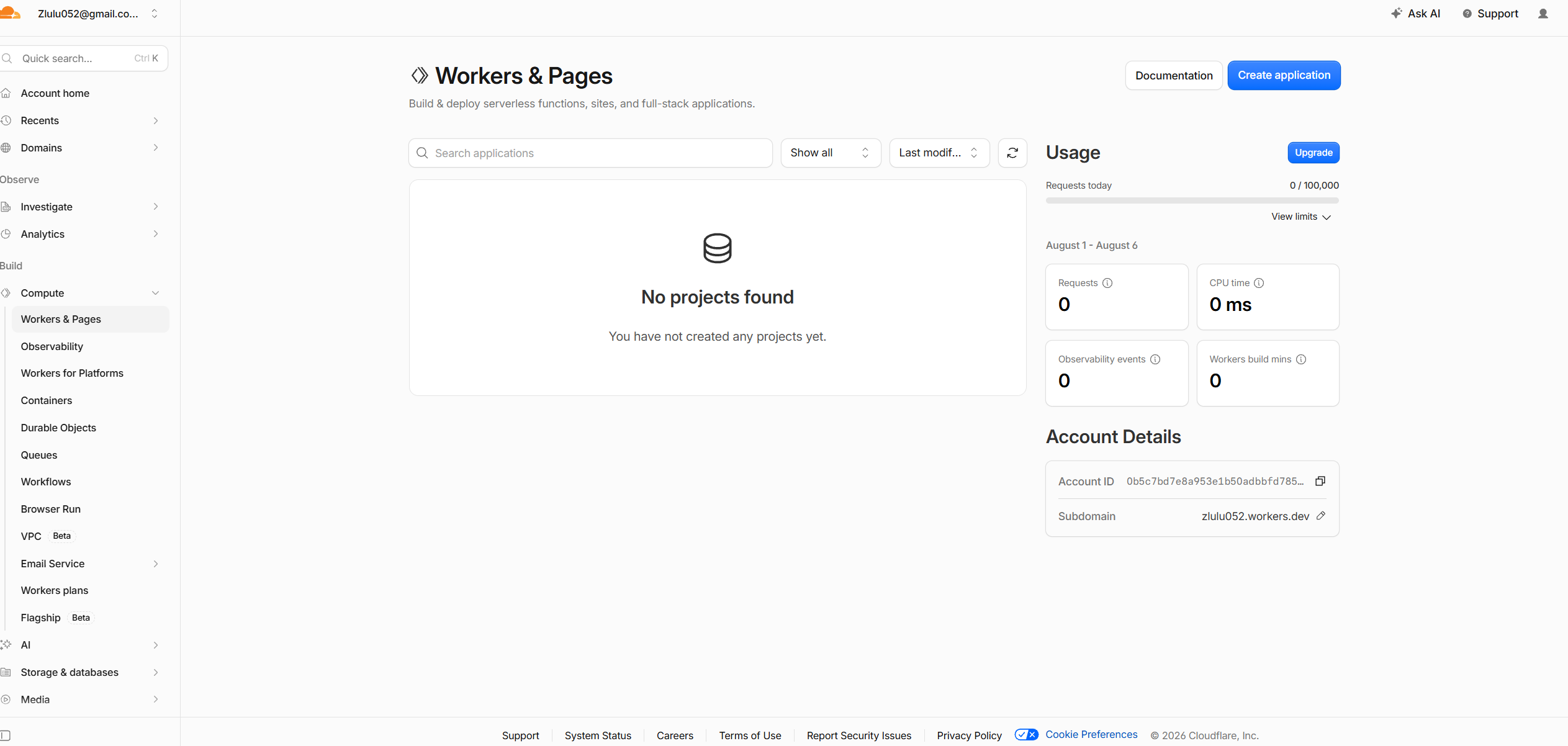The height and width of the screenshot is (746, 1568).
Task: Expand the Recents chevron
Action: point(156,120)
